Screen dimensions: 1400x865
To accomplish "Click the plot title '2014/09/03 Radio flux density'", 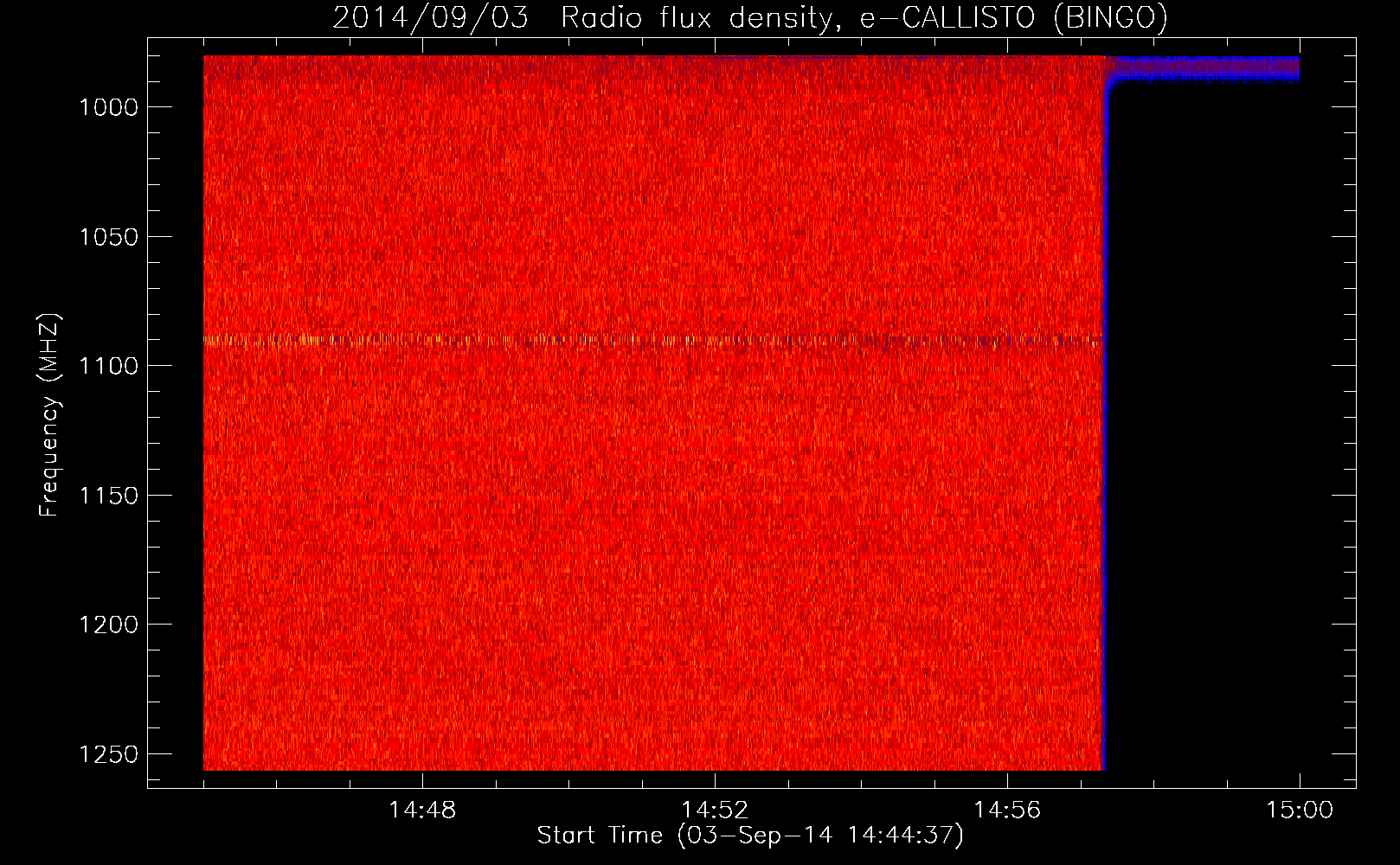I will 749,17.
